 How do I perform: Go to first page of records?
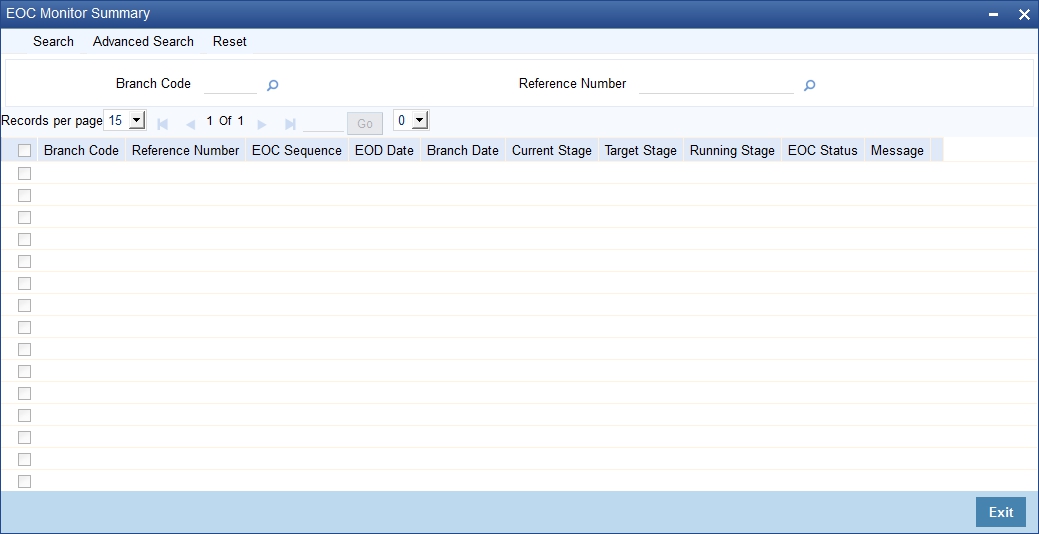162,124
